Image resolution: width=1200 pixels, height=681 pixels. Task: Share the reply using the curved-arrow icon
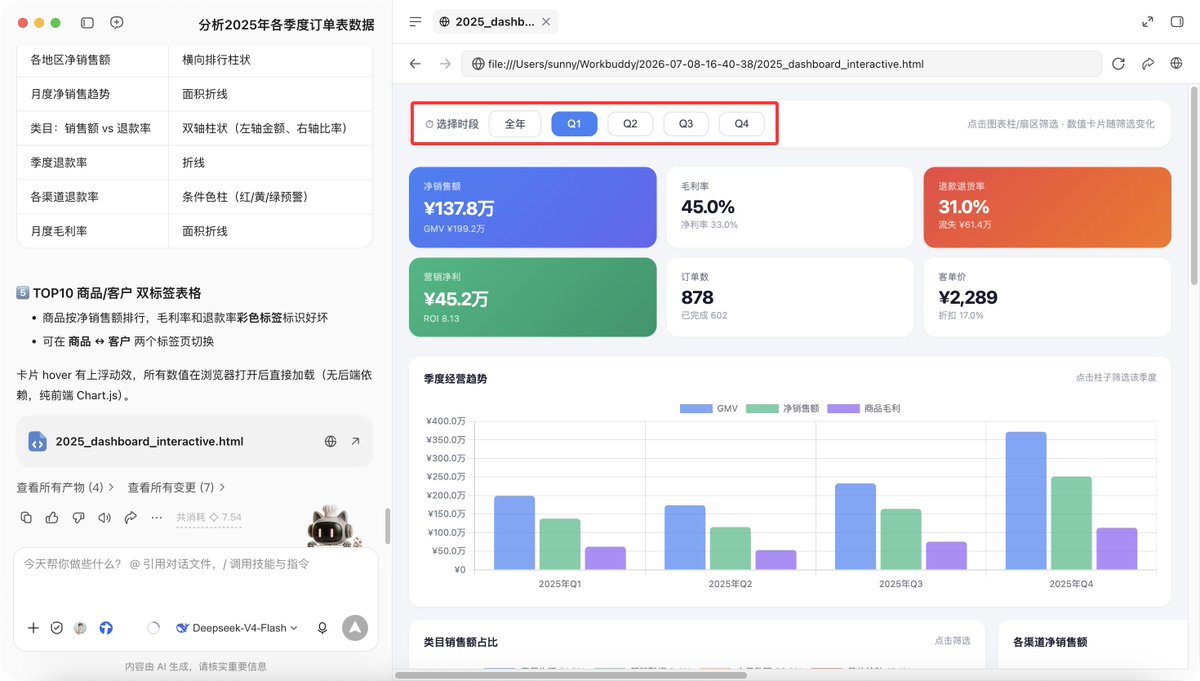130,517
